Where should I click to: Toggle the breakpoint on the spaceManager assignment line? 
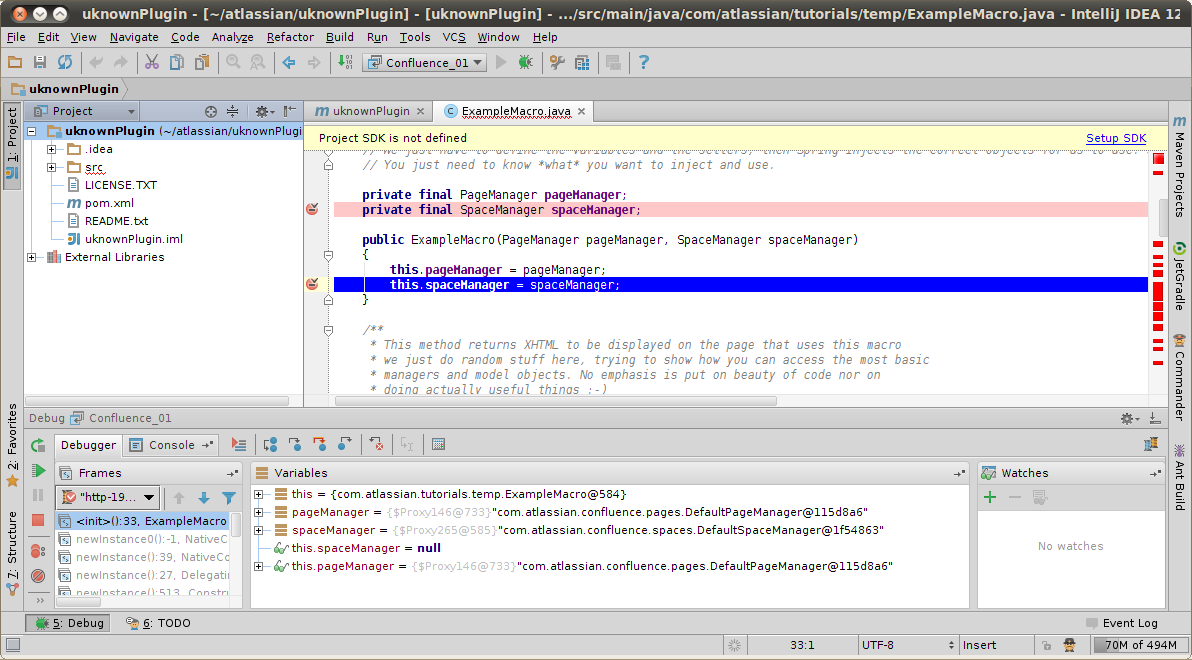coord(312,283)
